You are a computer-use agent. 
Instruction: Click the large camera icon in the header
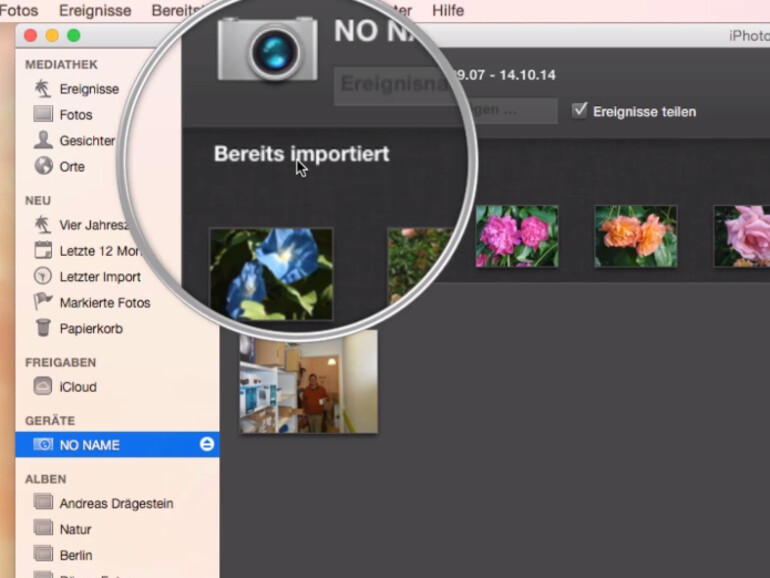[268, 49]
